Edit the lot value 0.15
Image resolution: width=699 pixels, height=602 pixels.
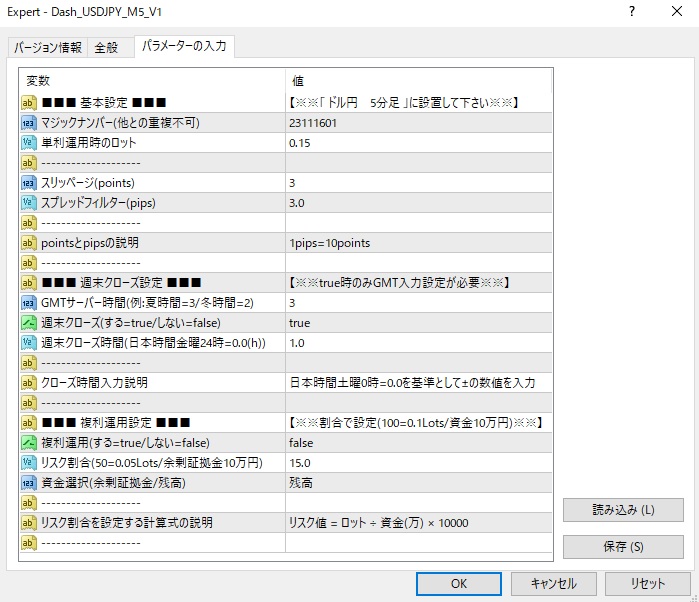pos(419,143)
